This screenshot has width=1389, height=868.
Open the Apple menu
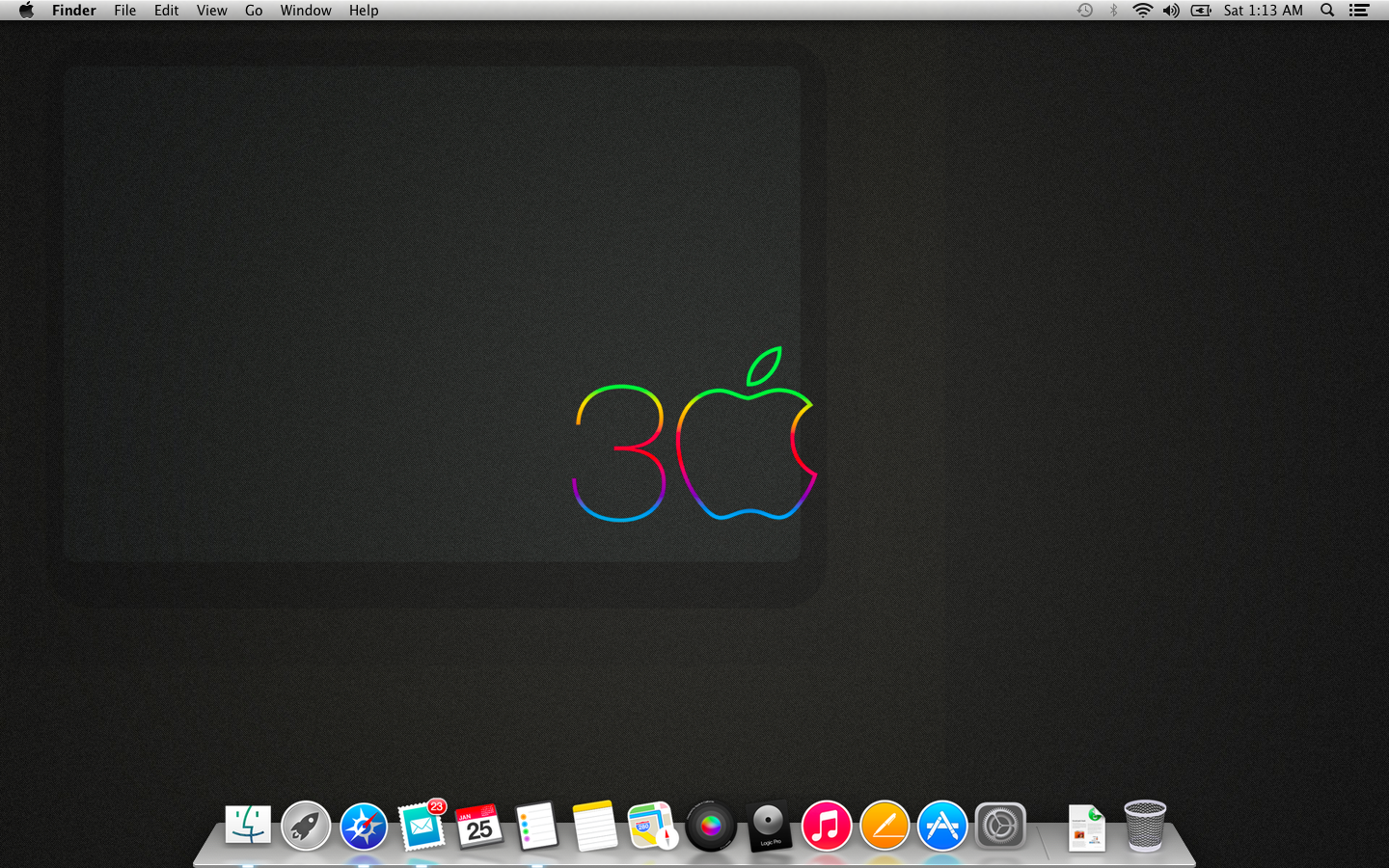coord(26,10)
